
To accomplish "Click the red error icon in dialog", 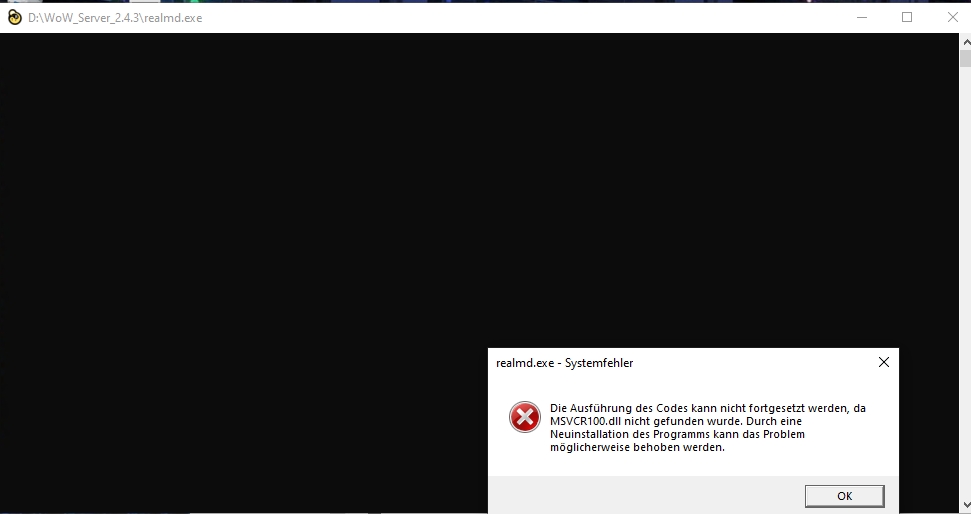I will [x=525, y=417].
